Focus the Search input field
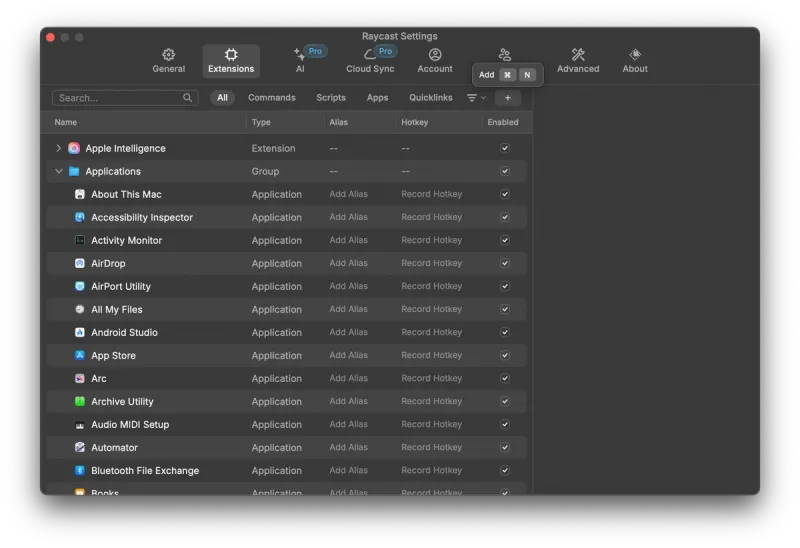The width and height of the screenshot is (800, 548). [x=125, y=97]
